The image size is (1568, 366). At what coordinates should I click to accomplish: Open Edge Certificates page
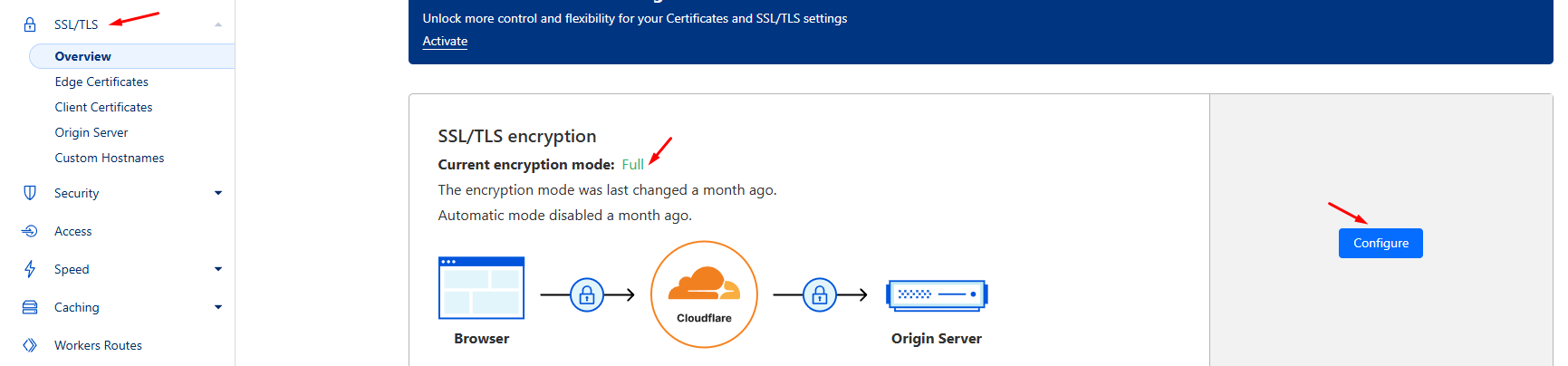pos(101,82)
